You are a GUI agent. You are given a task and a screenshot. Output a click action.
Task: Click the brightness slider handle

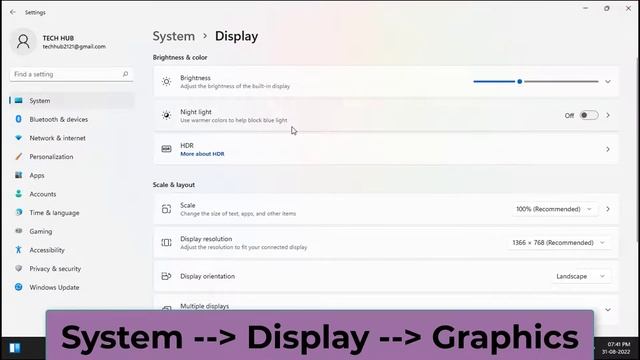coord(520,82)
